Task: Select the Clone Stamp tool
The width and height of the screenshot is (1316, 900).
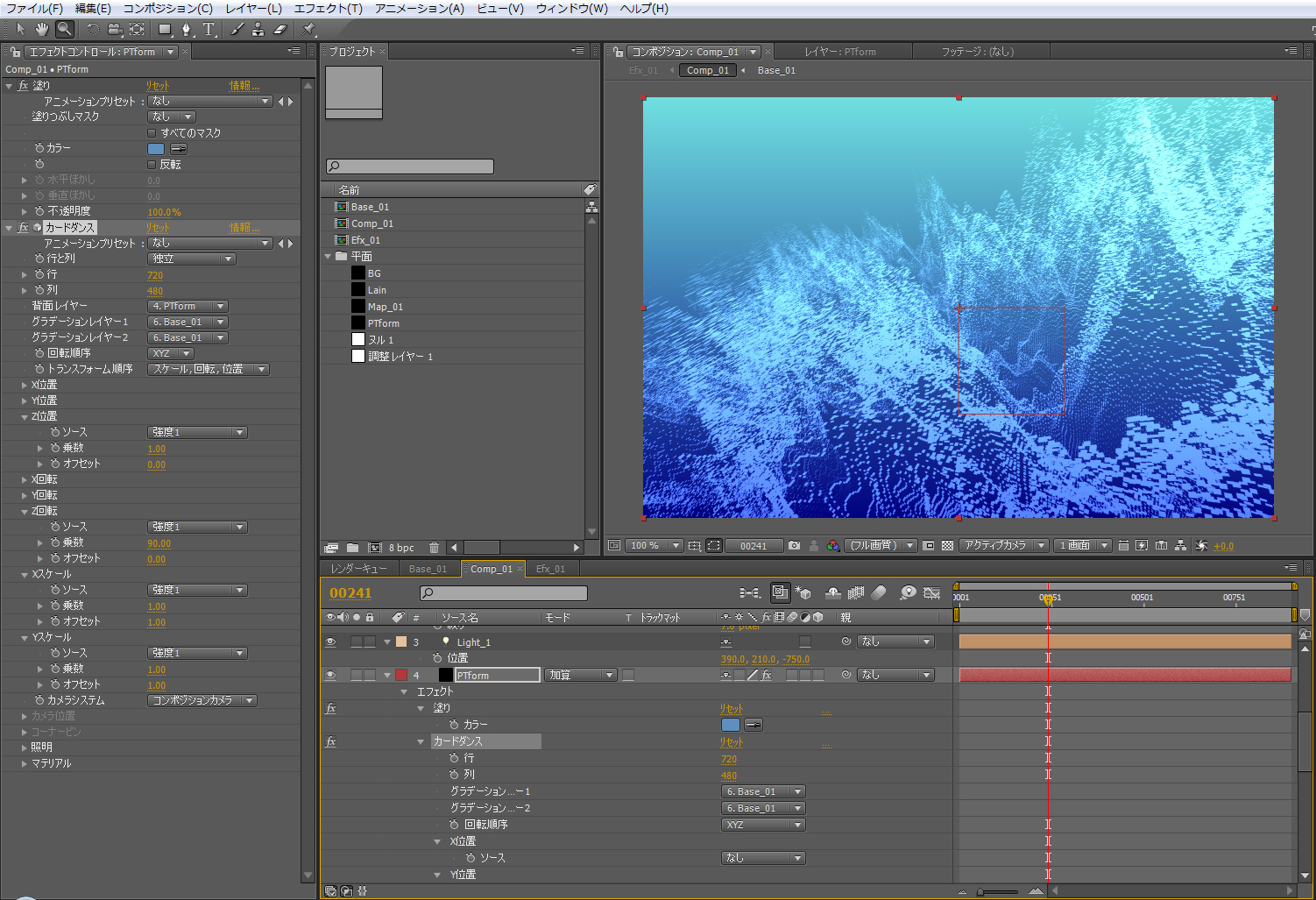Action: tap(258, 29)
